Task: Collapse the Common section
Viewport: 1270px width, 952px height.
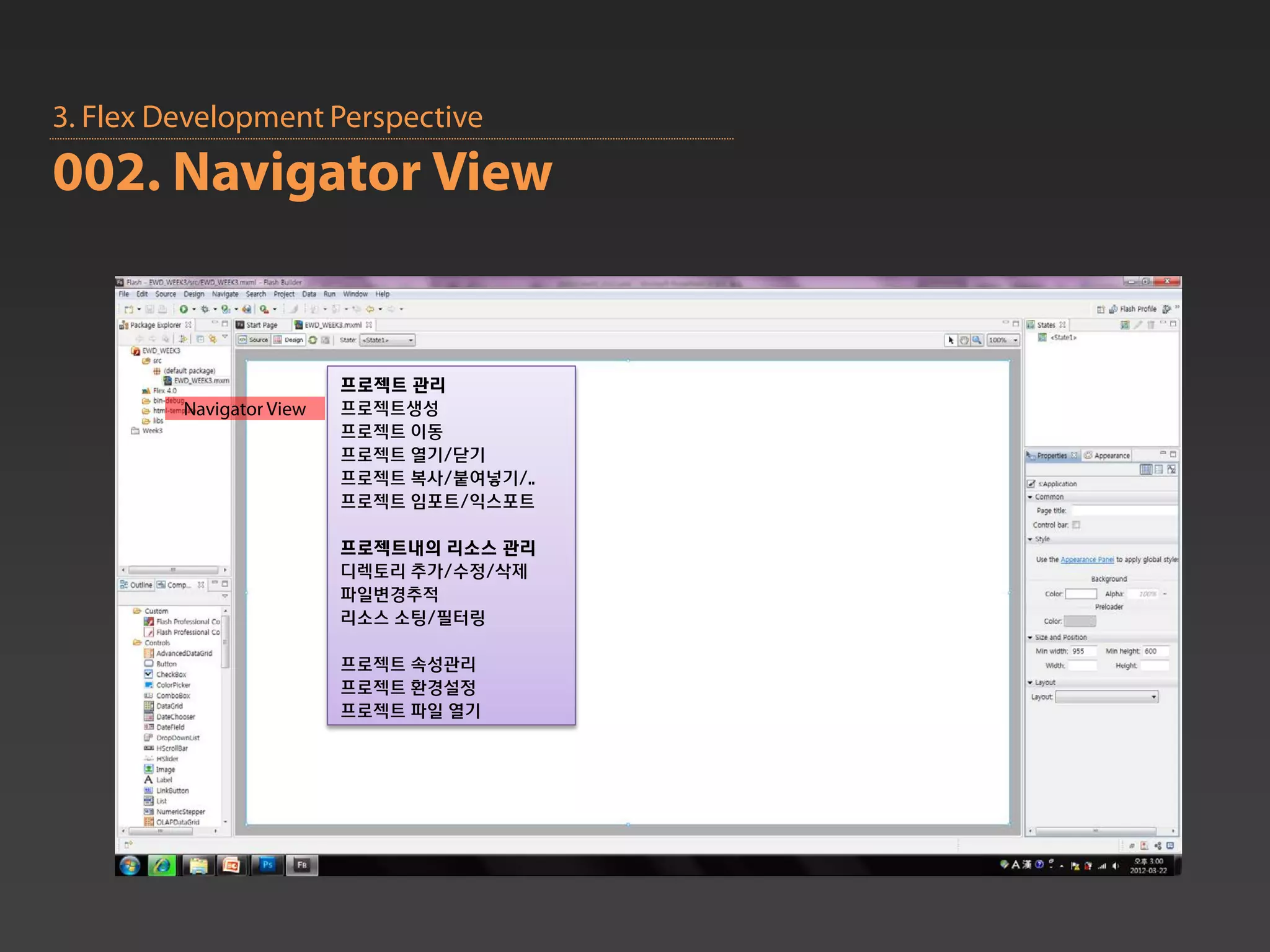Action: [x=1030, y=497]
